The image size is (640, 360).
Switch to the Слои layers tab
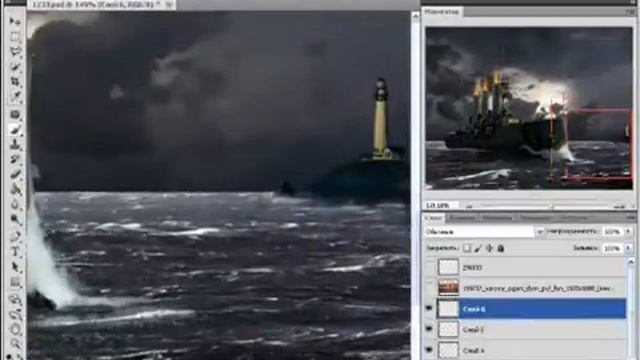click(x=433, y=218)
